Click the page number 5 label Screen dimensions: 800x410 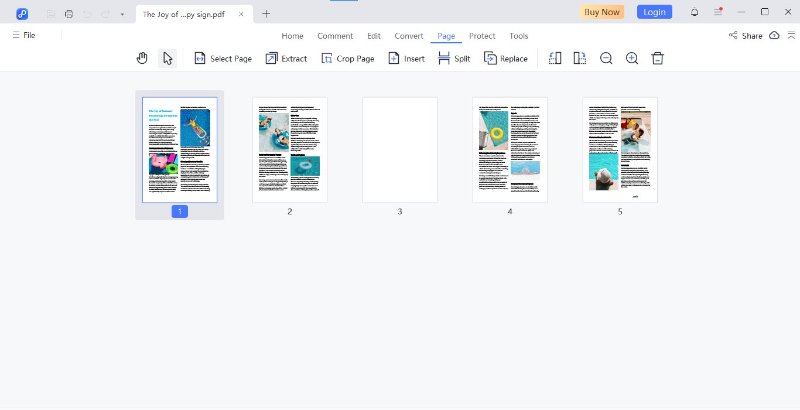point(620,211)
